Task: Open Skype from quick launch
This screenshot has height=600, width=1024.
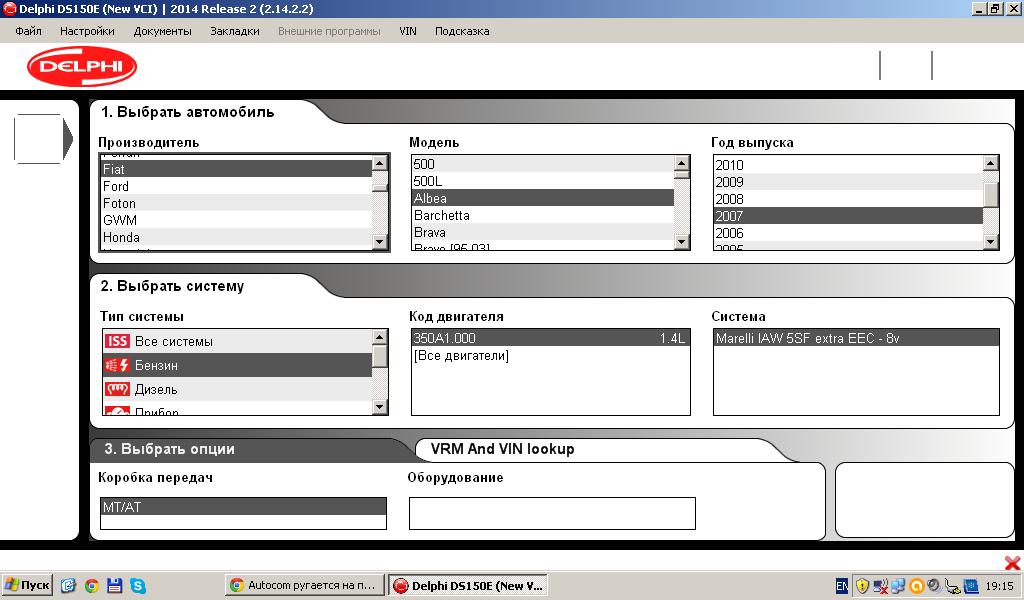Action: [x=138, y=586]
